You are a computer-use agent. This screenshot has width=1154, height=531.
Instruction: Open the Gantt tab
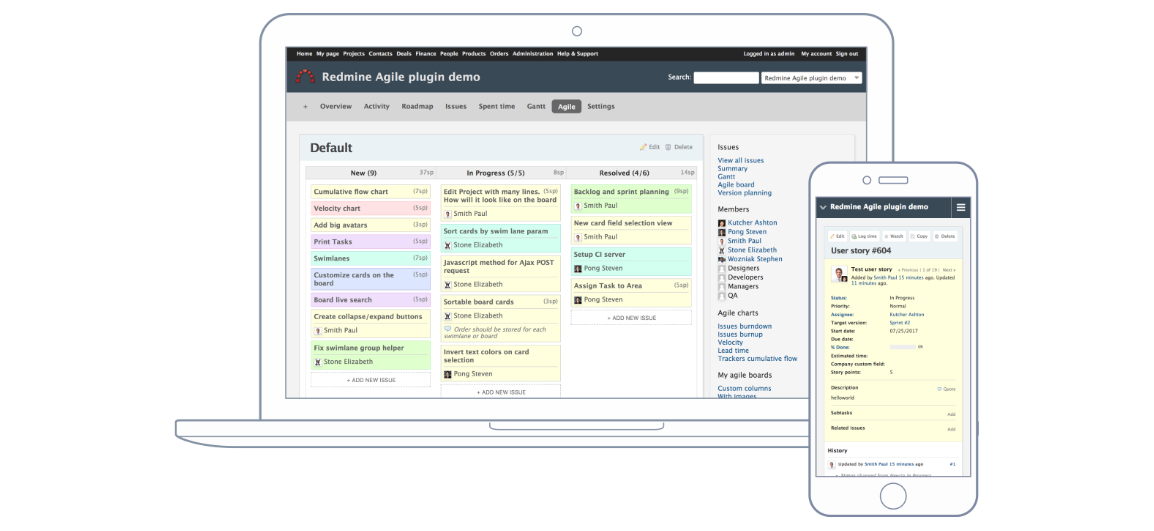click(536, 106)
